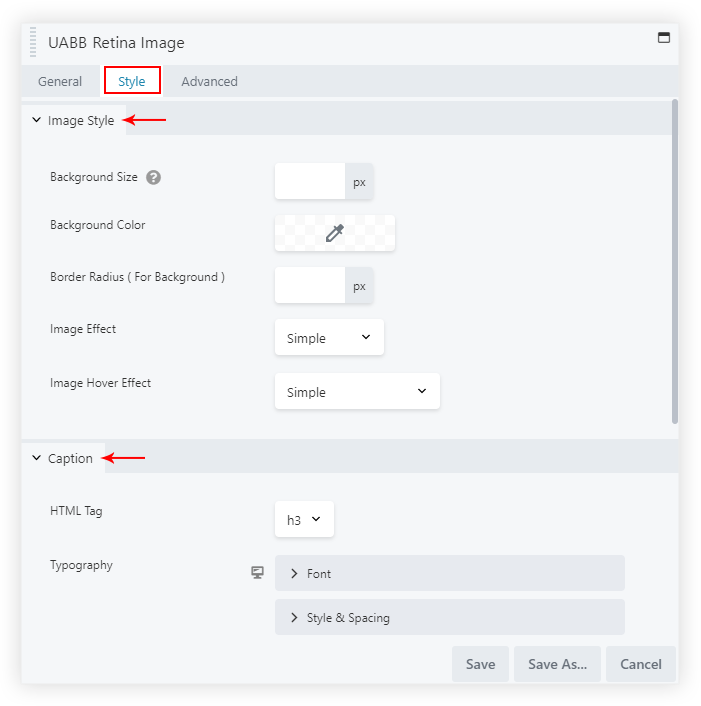Open the HTML Tag dropdown
701x706 pixels.
point(304,520)
